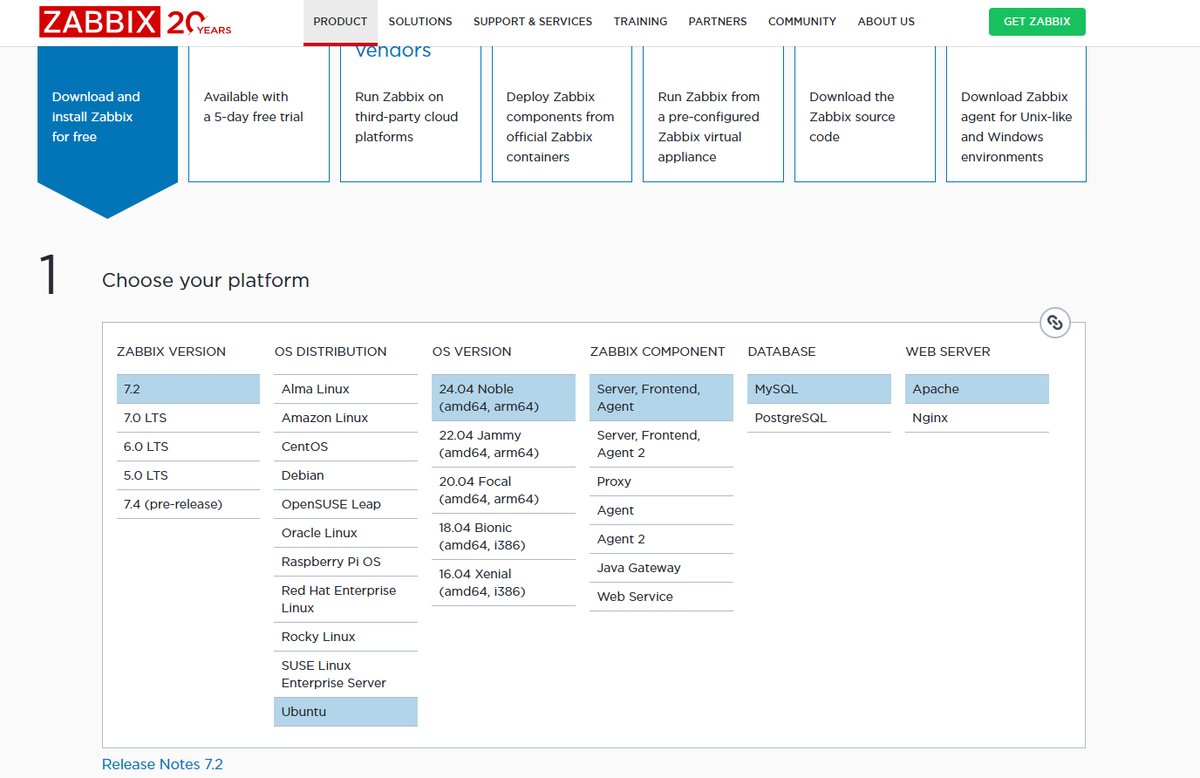Select Amazon Linux distribution
The width and height of the screenshot is (1200, 778).
346,418
